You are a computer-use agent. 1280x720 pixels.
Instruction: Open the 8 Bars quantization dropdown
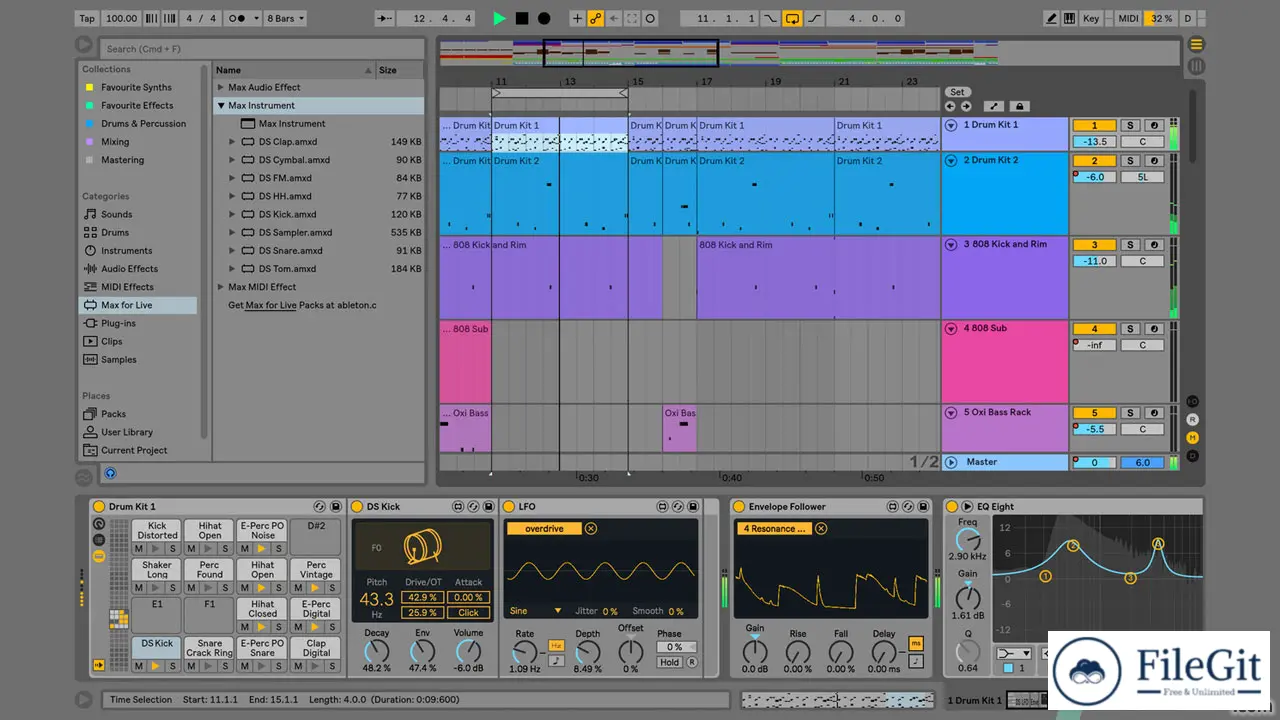click(x=287, y=18)
